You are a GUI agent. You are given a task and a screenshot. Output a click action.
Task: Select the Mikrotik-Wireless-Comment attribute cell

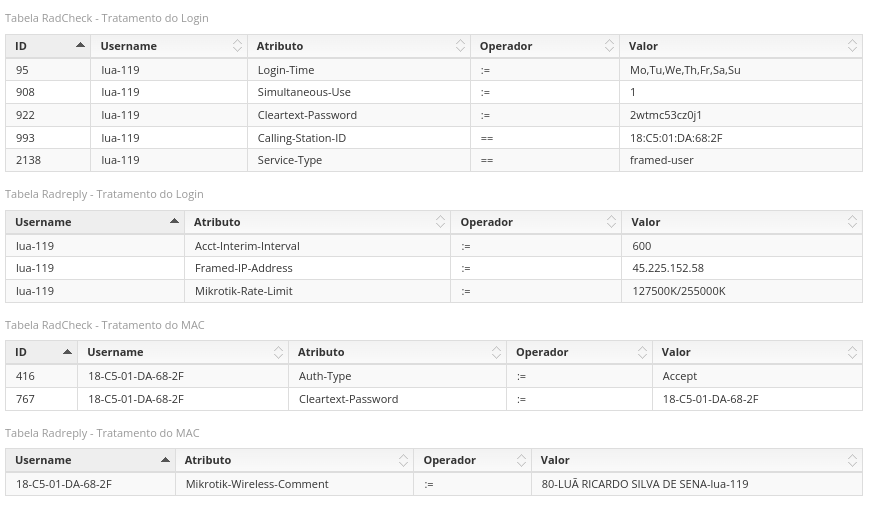(294, 484)
